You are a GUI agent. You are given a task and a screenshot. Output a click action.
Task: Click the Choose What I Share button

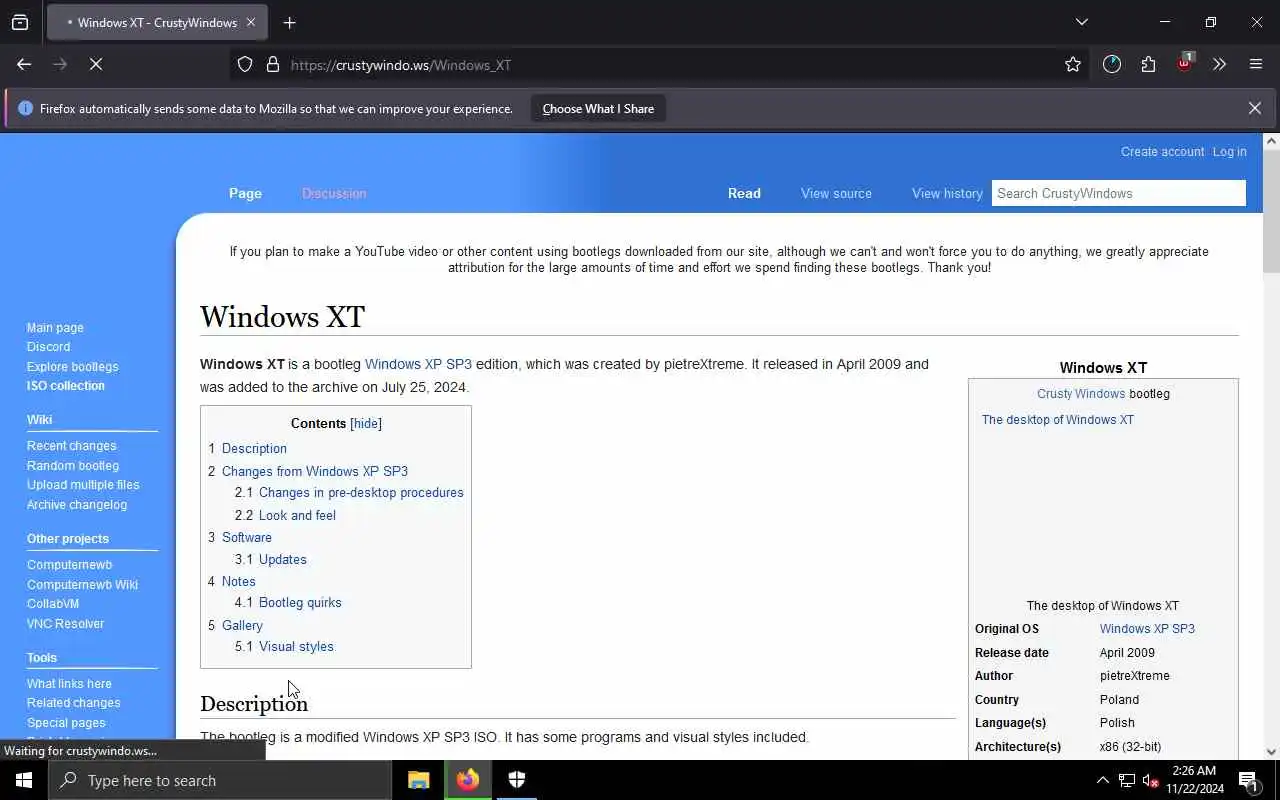598,108
